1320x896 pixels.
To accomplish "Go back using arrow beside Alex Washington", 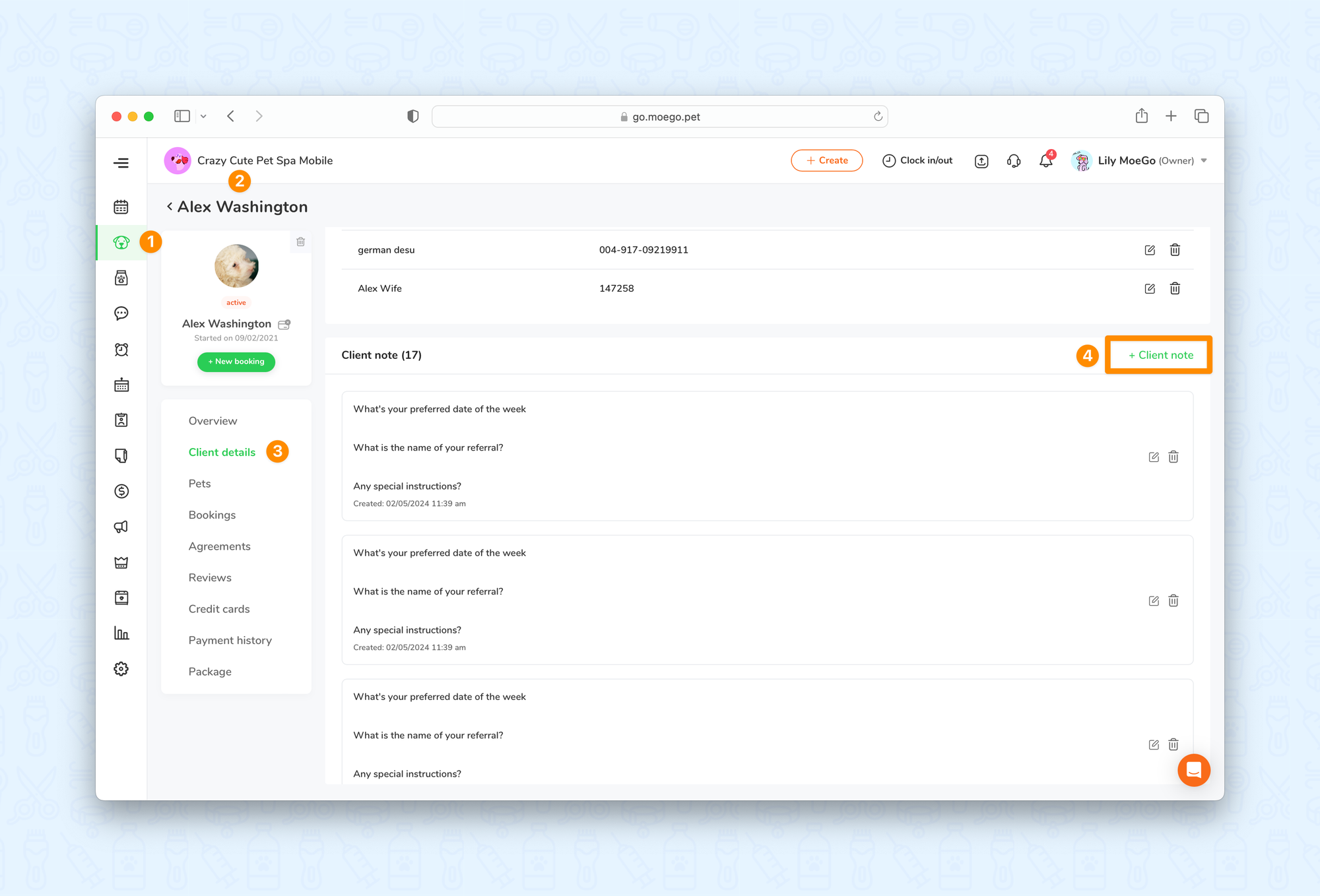I will pos(170,207).
